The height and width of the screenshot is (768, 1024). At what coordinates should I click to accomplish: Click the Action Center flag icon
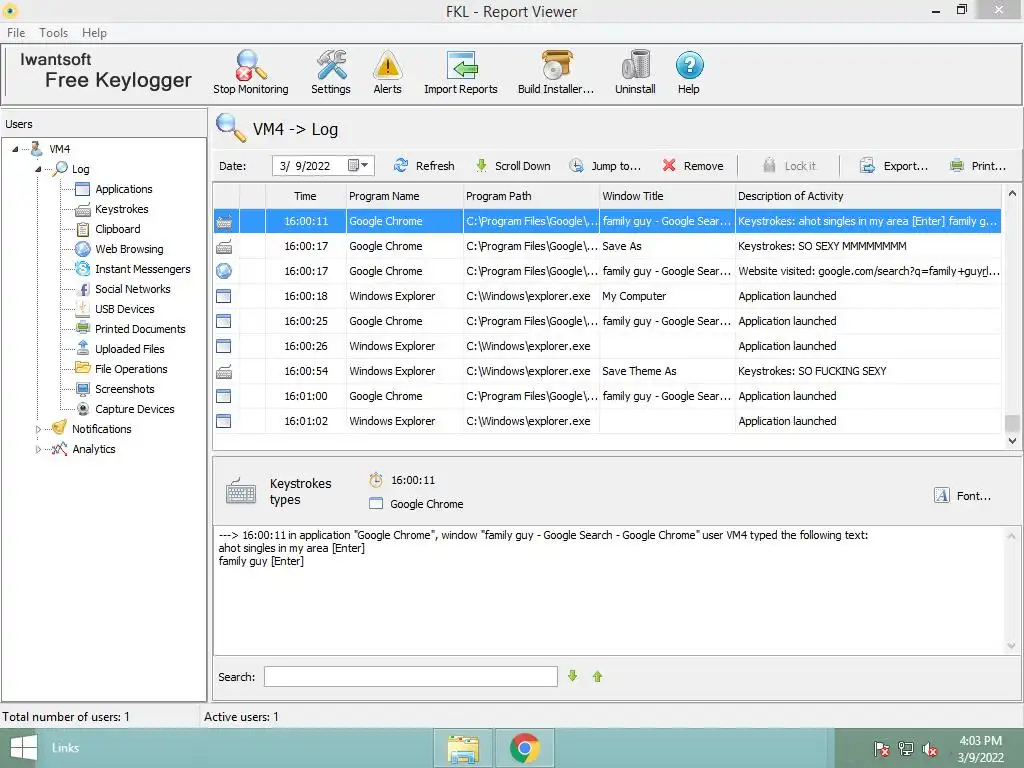[881, 749]
